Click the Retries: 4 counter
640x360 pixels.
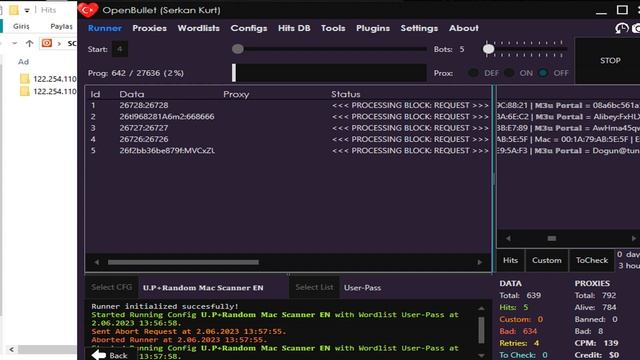point(519,343)
